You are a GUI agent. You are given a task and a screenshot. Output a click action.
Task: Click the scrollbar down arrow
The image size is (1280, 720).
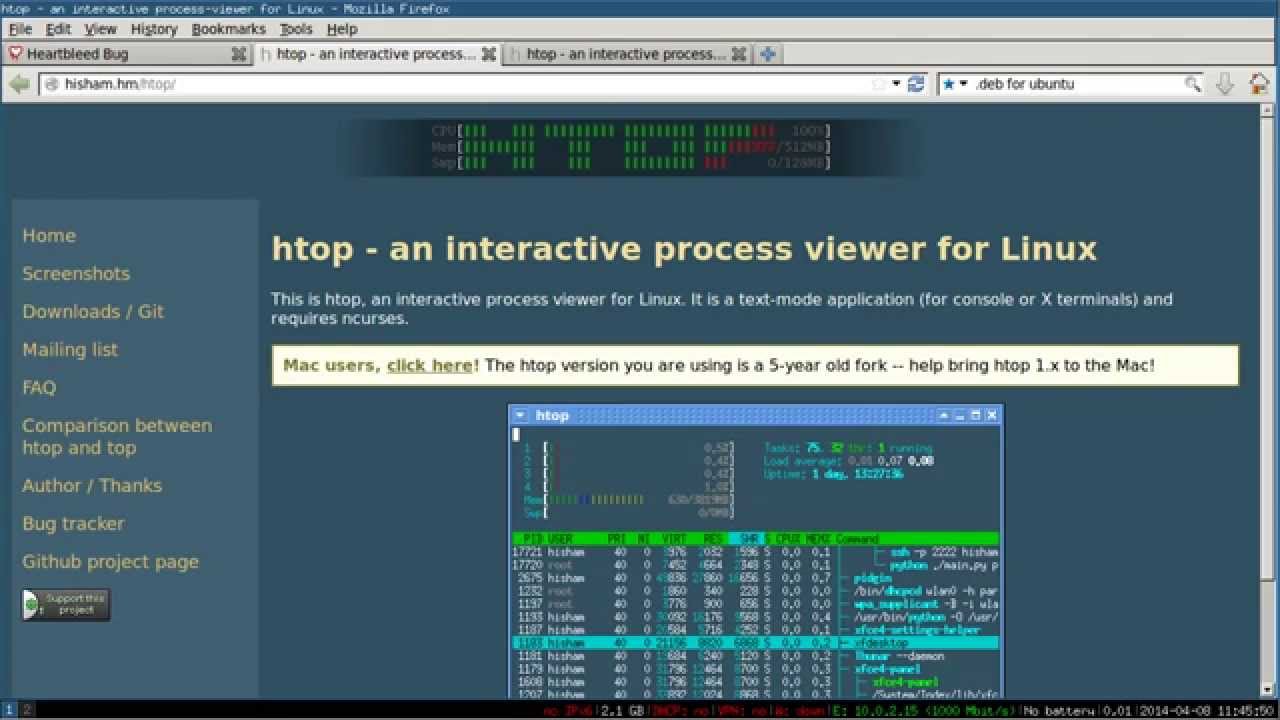1267,689
